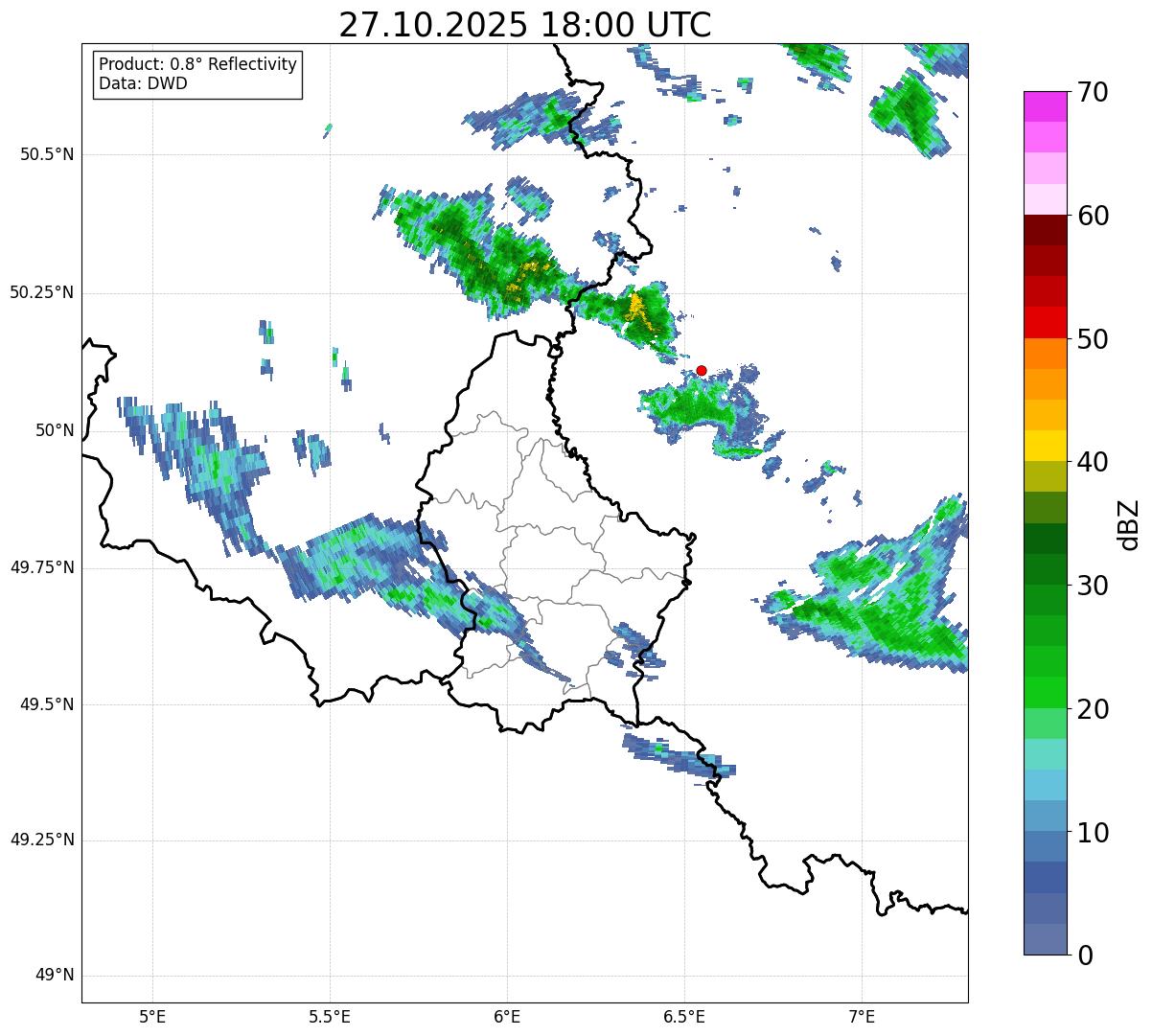Click the '49.25°N' latitude label
The height and width of the screenshot is (1036, 1152).
[42, 840]
